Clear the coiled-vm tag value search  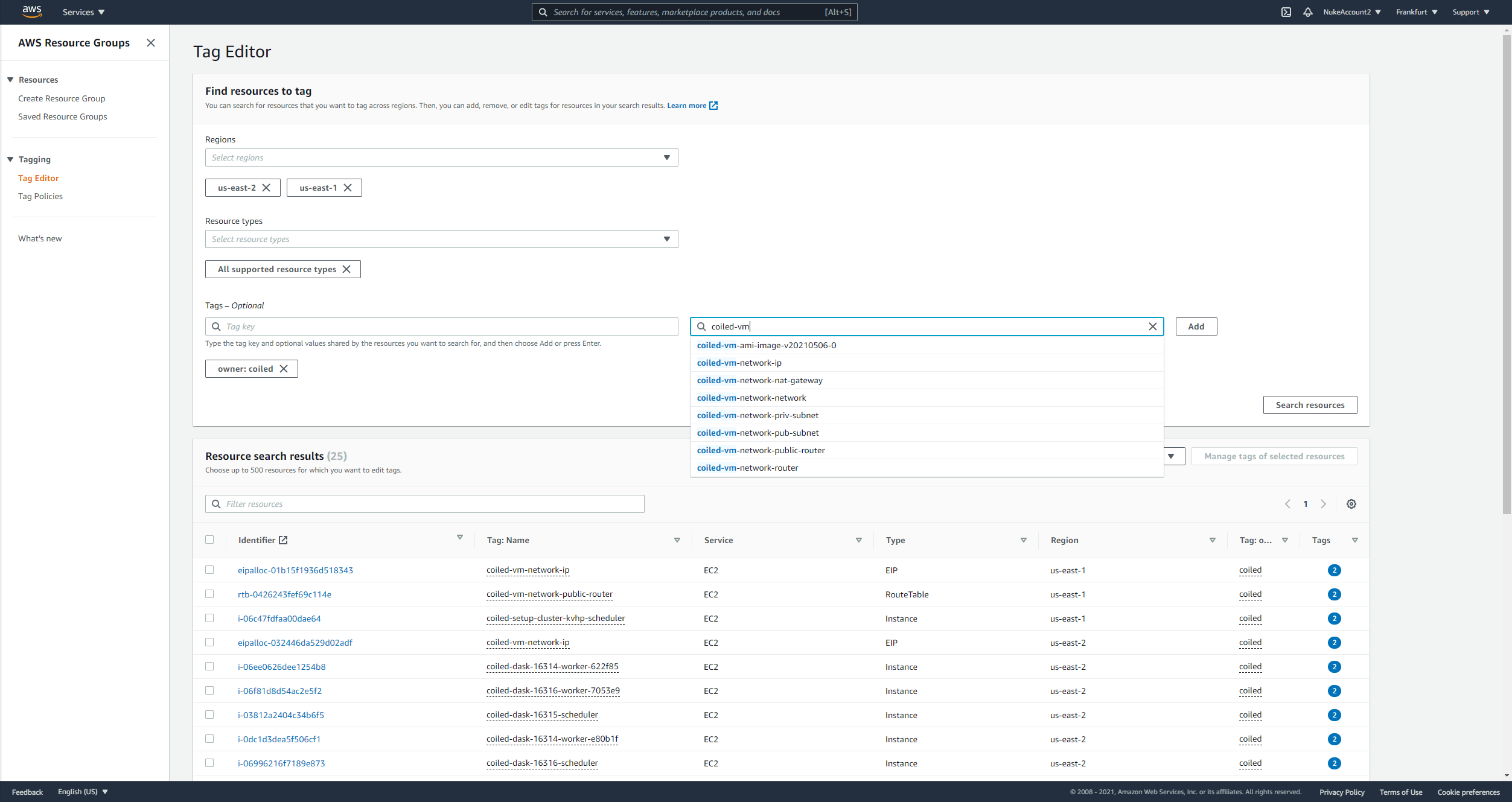point(1152,326)
